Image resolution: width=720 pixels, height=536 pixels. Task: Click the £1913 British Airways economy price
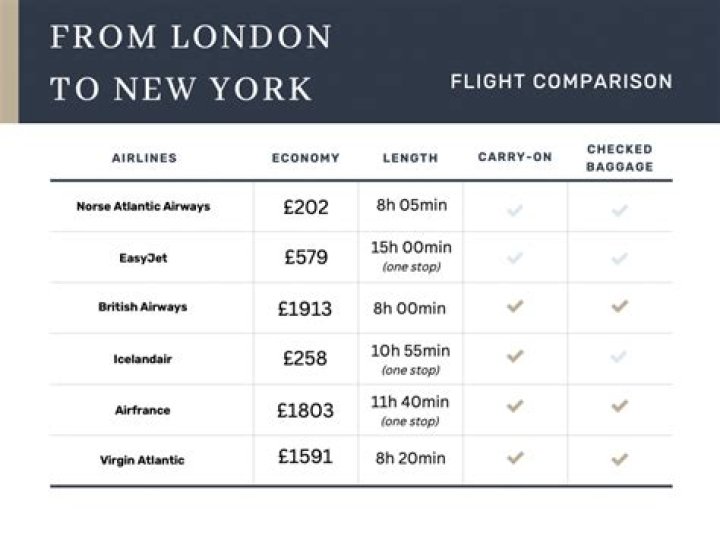pos(305,308)
